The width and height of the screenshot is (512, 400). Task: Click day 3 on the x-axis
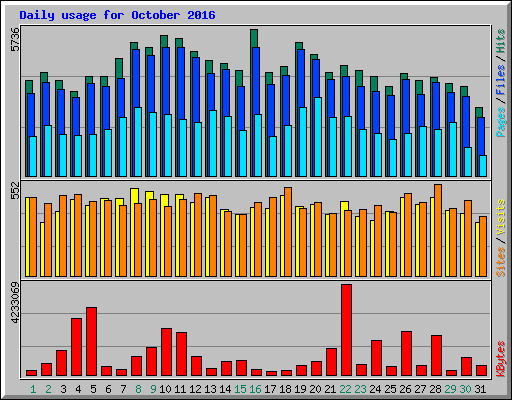[63, 389]
